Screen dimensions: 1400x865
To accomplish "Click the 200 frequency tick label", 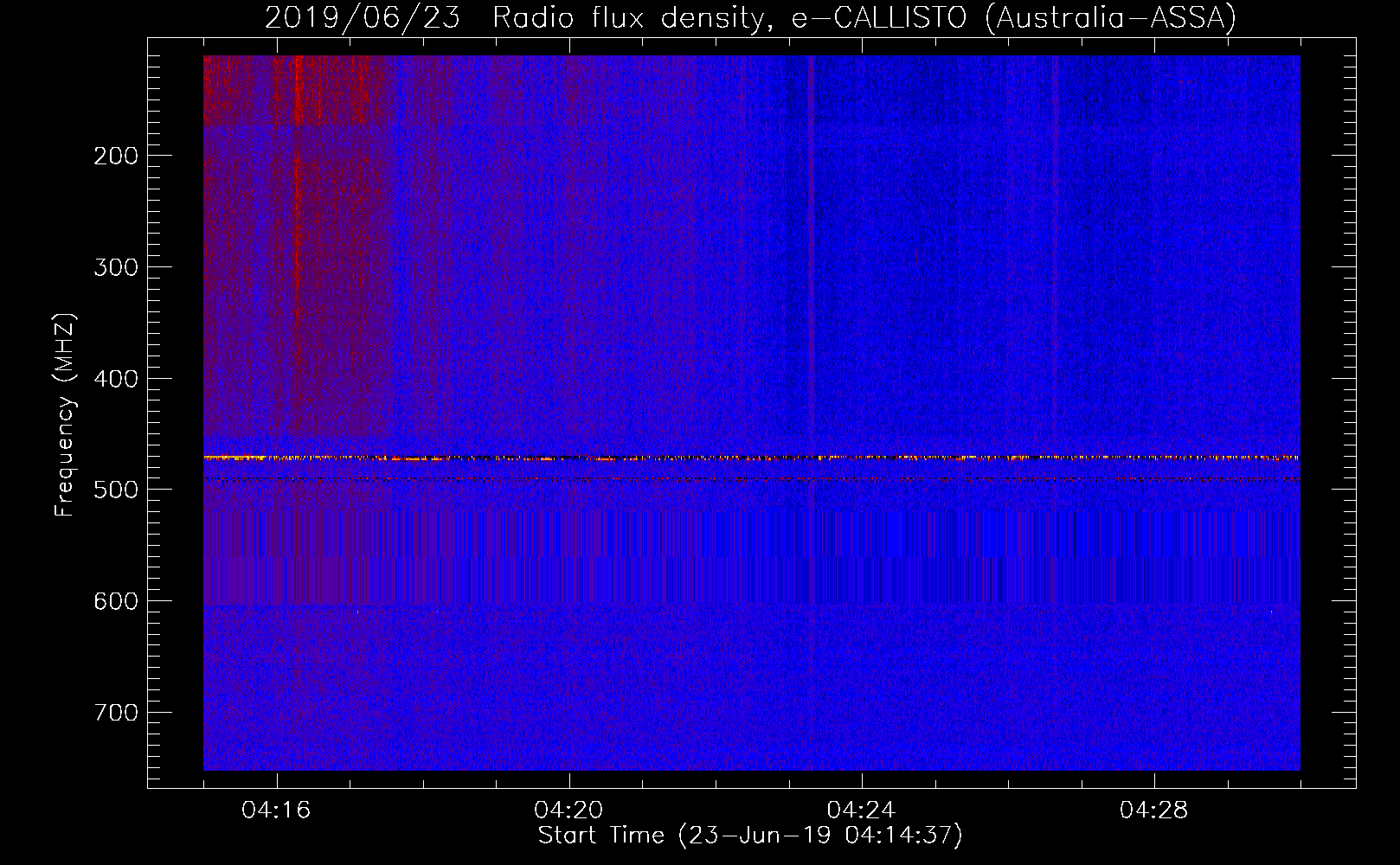I will [x=116, y=156].
